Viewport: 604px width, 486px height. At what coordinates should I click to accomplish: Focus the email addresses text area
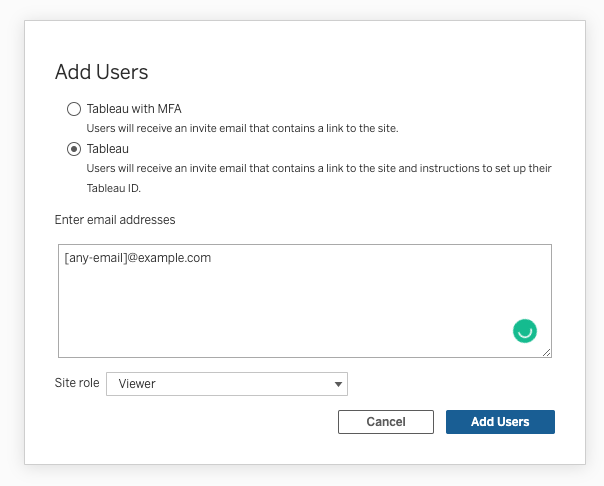(305, 301)
